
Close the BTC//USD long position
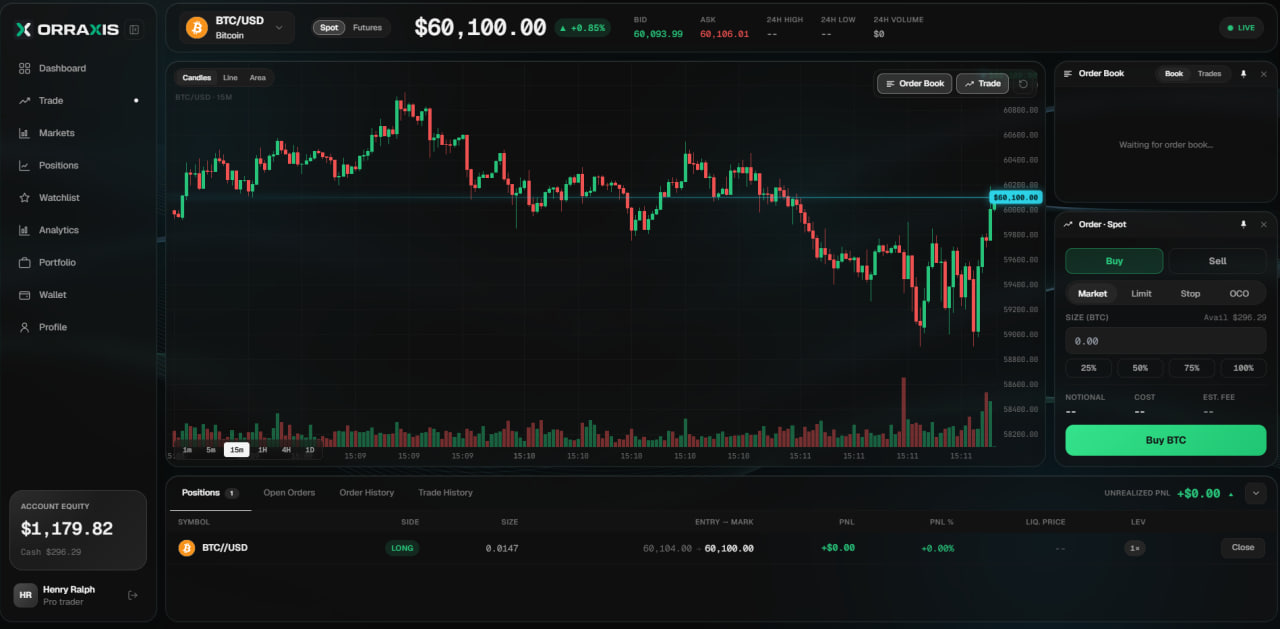tap(1243, 548)
